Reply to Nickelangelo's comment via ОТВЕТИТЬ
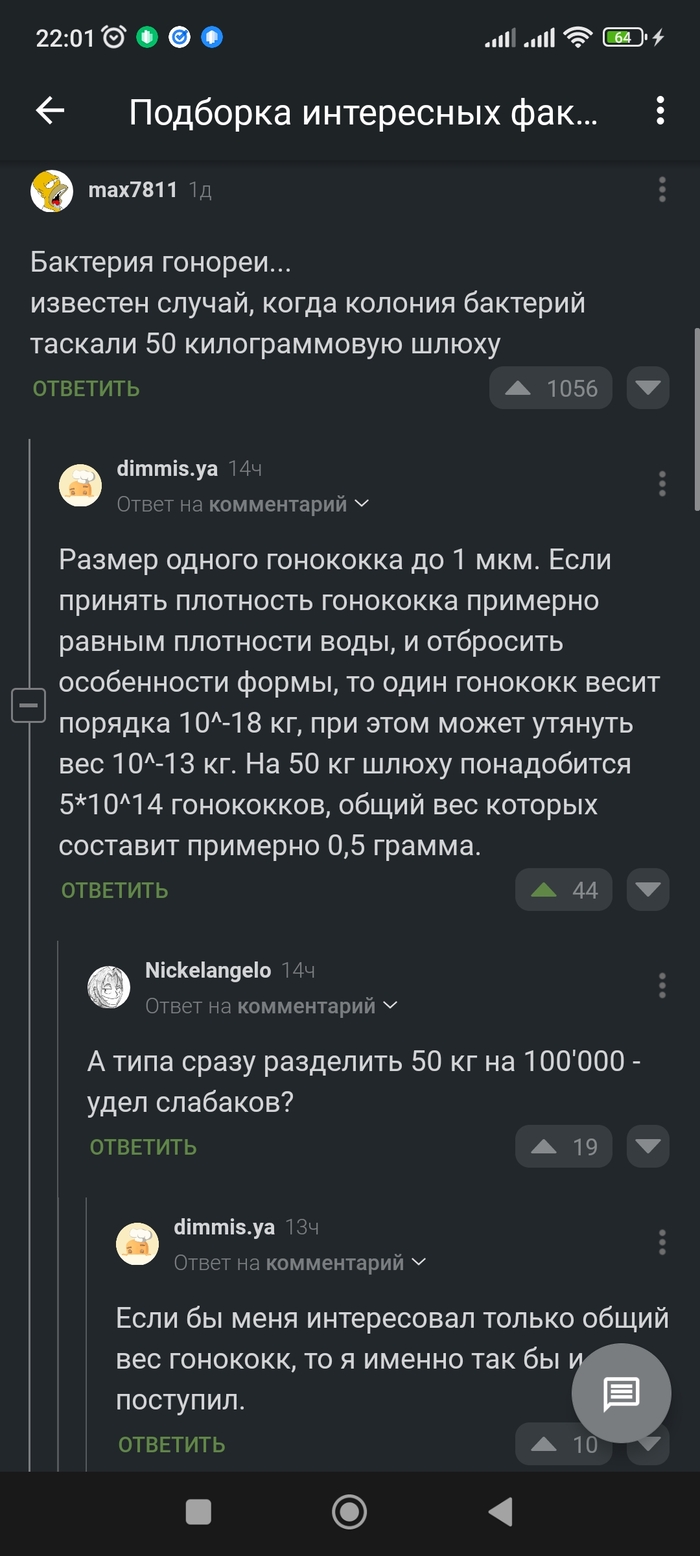Image resolution: width=700 pixels, height=1556 pixels. point(143,1147)
